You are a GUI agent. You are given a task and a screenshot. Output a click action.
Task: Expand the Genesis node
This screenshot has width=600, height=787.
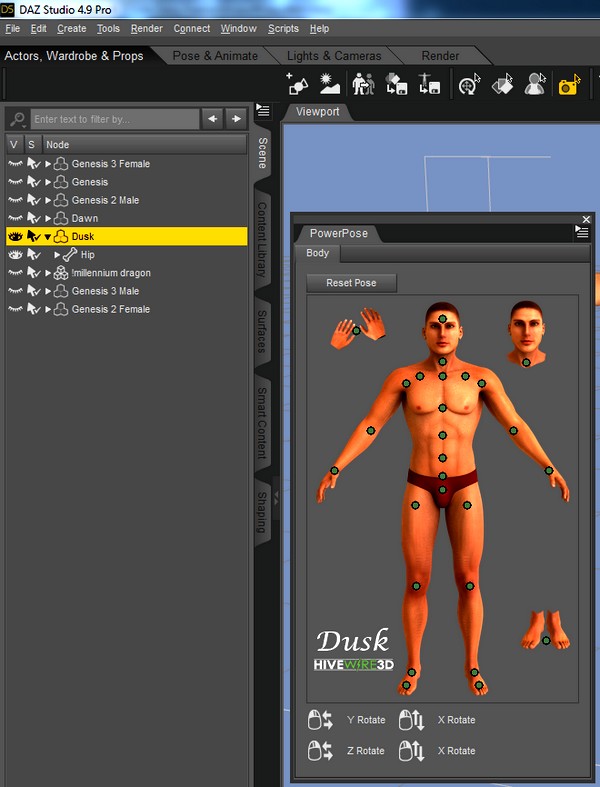pyautogui.click(x=48, y=182)
